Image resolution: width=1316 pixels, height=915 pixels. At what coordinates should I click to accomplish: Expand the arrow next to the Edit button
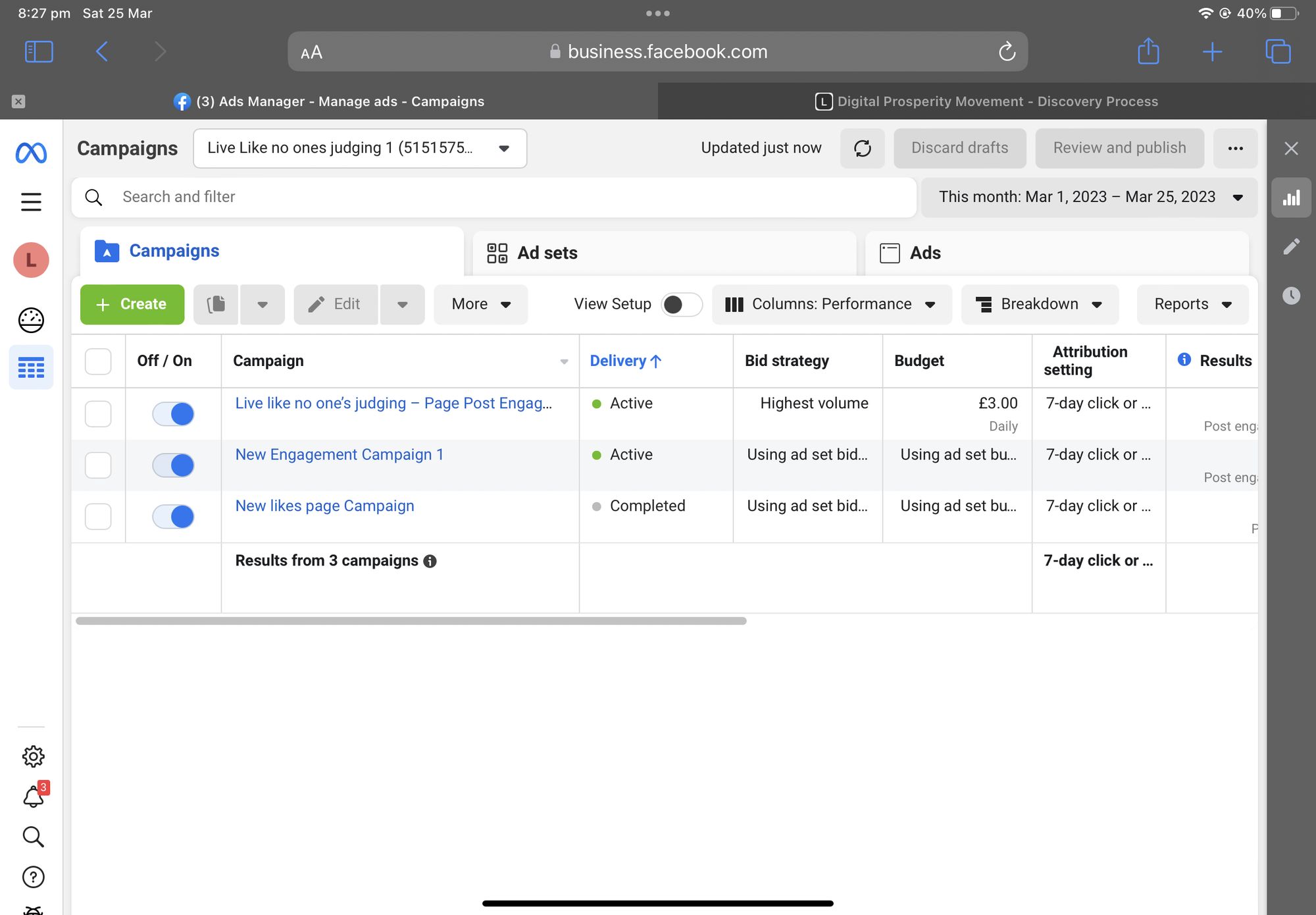tap(403, 304)
